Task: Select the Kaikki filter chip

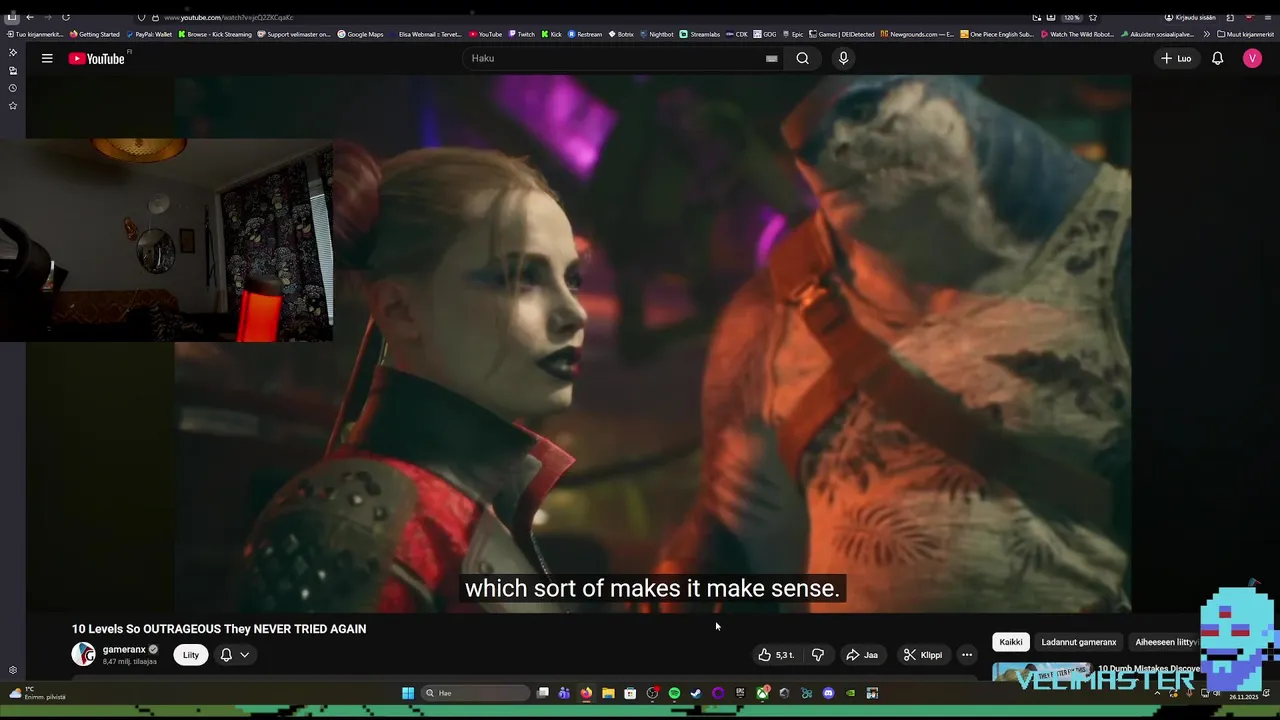Action: pos(1011,642)
